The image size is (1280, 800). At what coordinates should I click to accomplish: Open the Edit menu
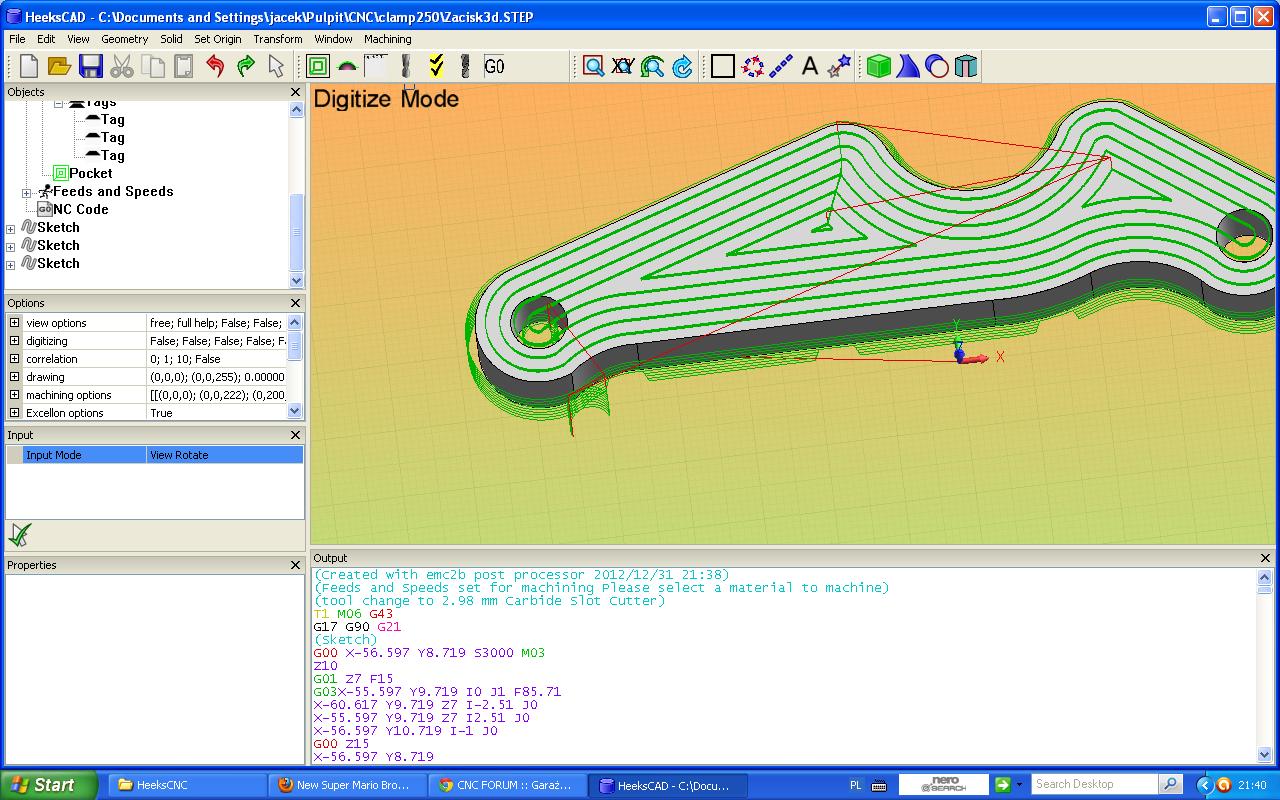(x=46, y=39)
